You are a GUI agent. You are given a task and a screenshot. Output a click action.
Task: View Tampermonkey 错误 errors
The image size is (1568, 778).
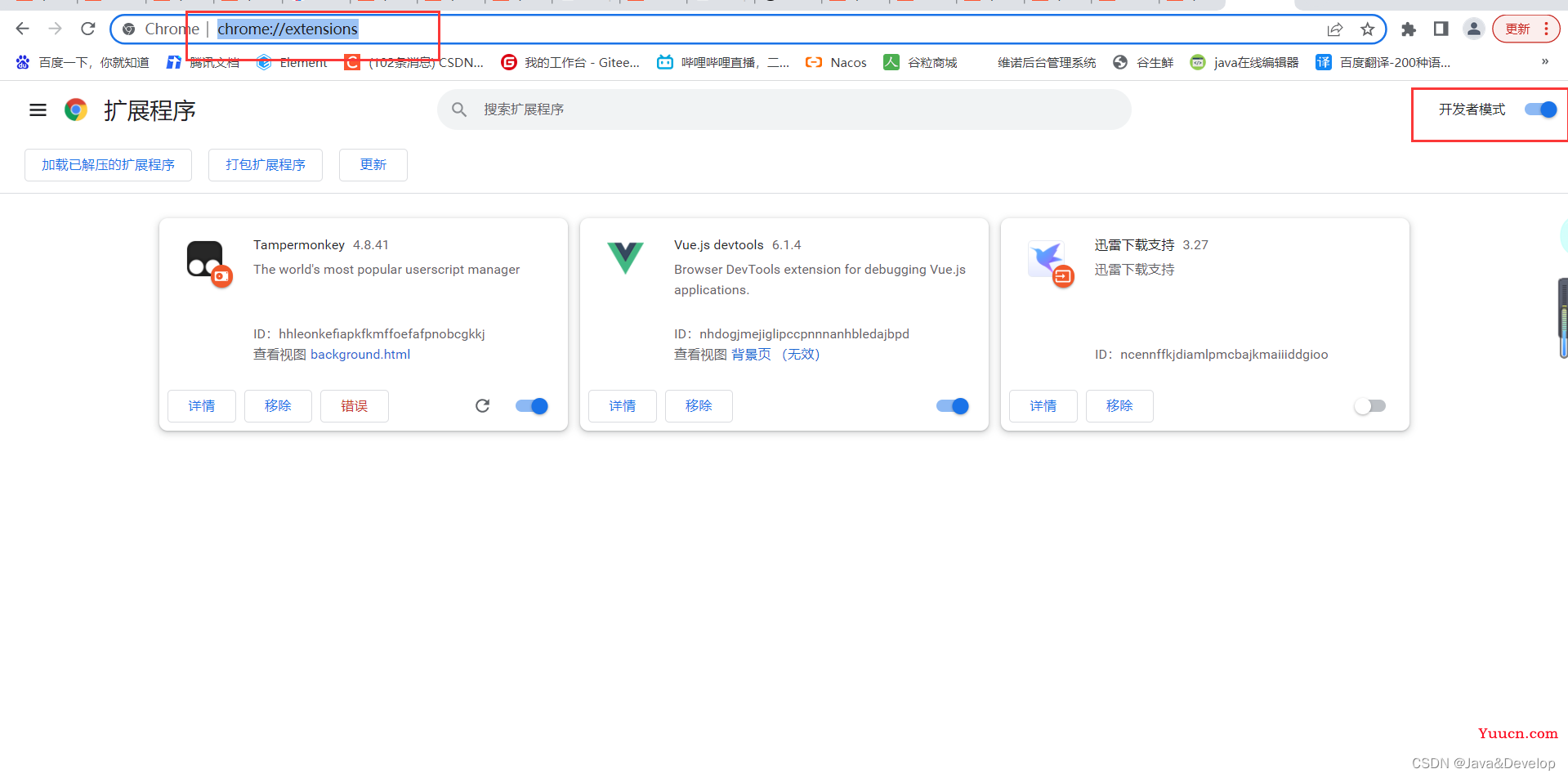[354, 406]
